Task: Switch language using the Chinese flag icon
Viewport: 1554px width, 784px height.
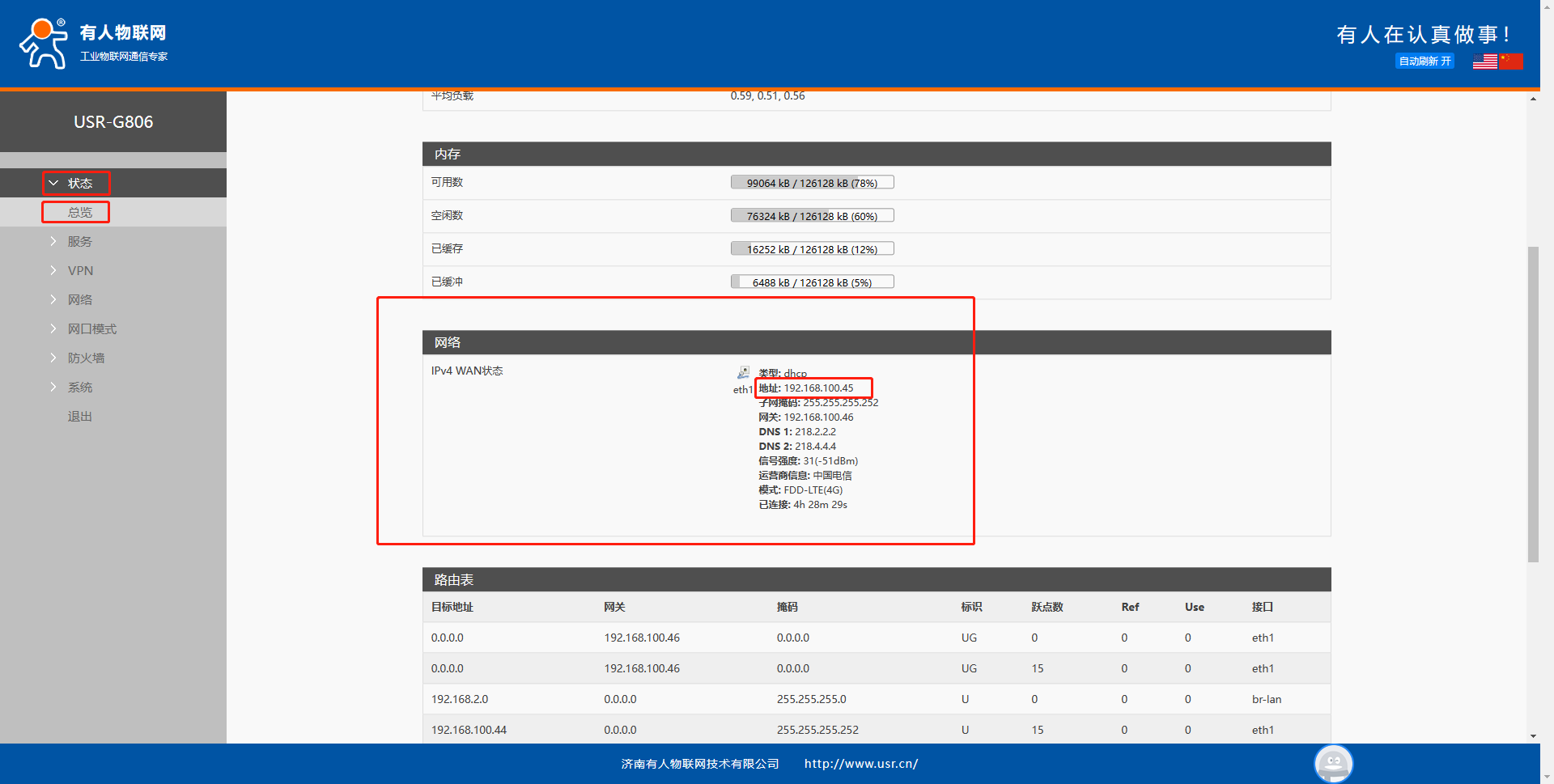Action: coord(1510,61)
